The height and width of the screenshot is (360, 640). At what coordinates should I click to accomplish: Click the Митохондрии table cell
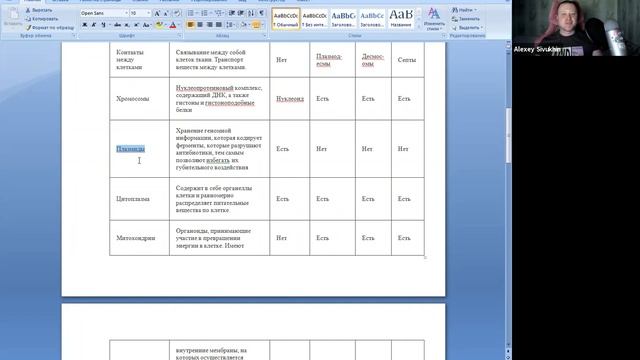click(x=139, y=238)
